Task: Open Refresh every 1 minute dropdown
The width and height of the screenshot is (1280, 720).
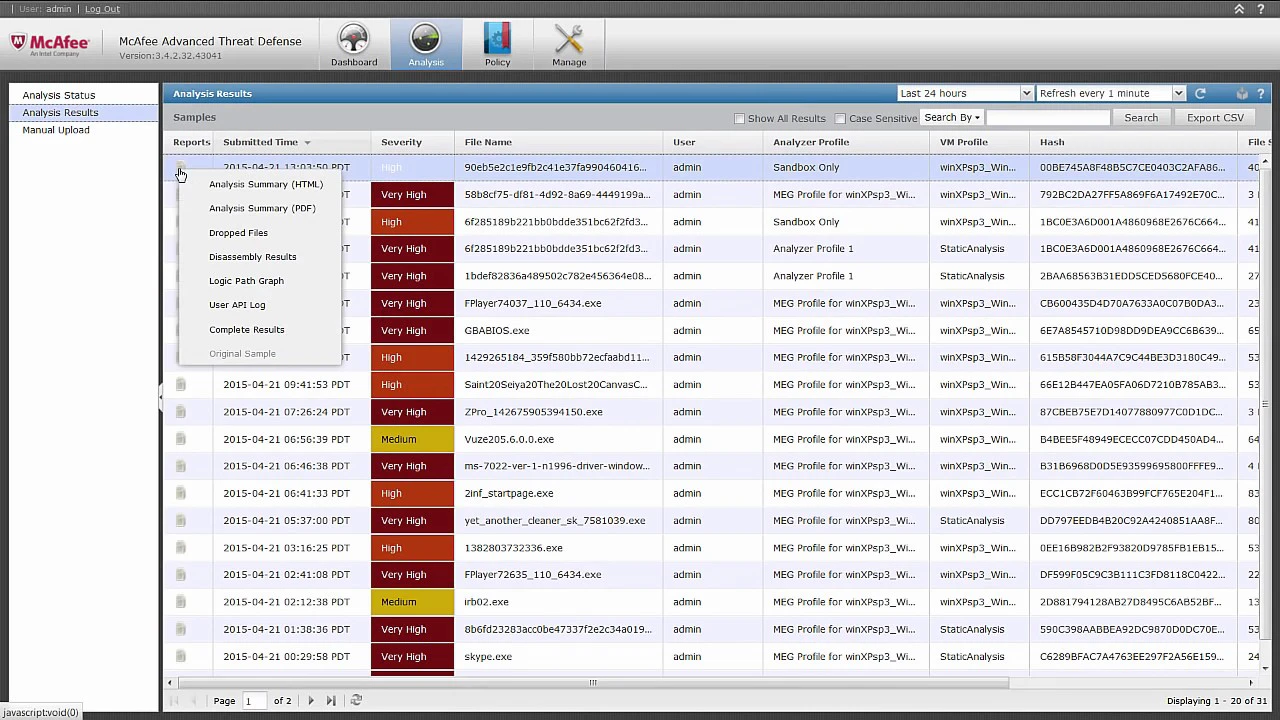Action: point(1110,93)
